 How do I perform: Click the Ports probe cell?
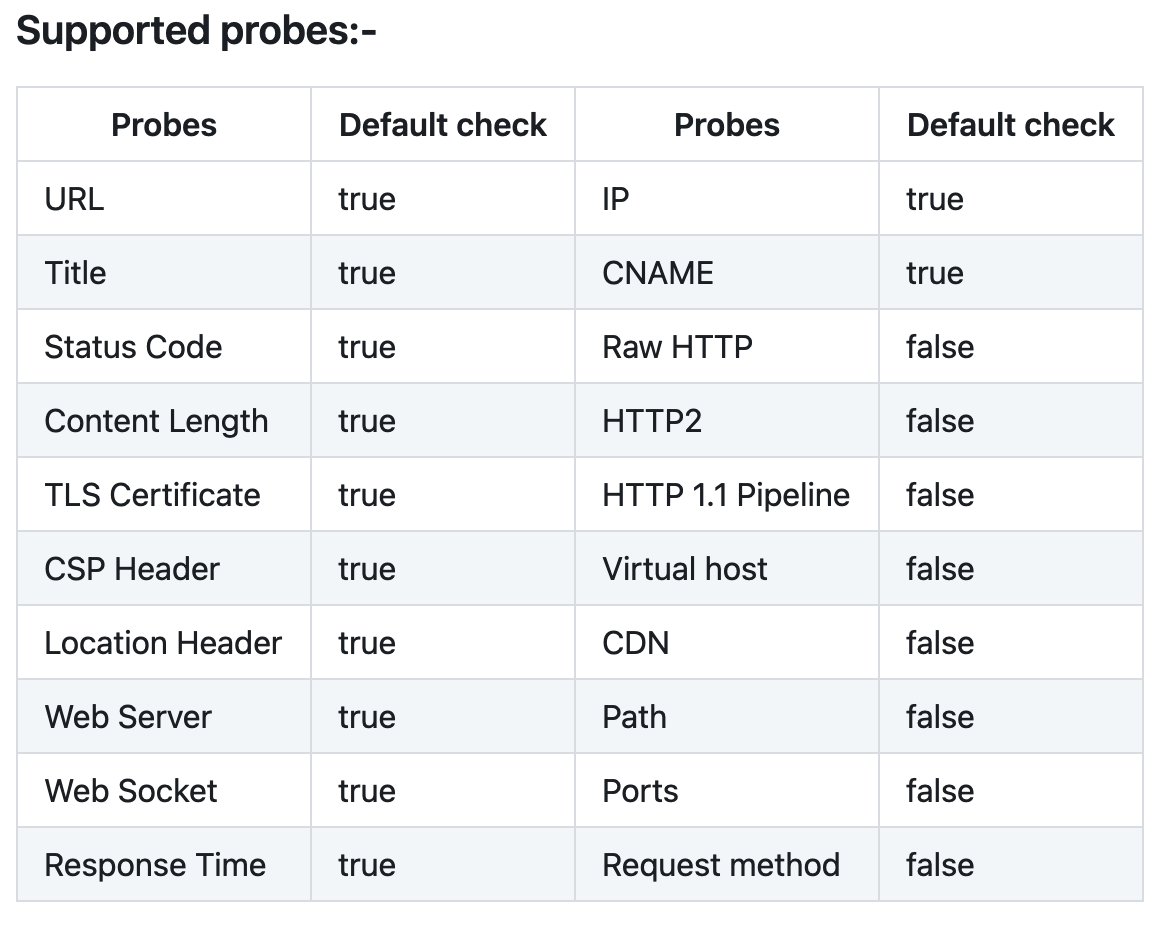click(727, 790)
